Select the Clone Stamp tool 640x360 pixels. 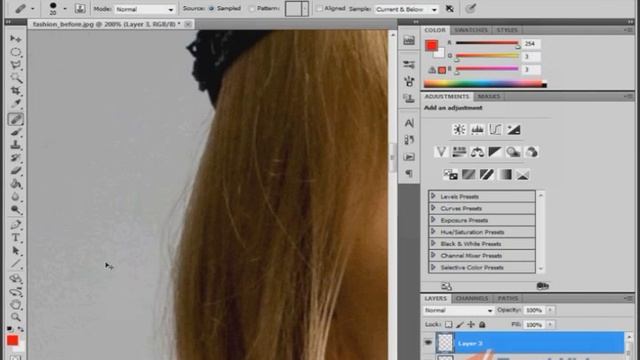coord(16,145)
